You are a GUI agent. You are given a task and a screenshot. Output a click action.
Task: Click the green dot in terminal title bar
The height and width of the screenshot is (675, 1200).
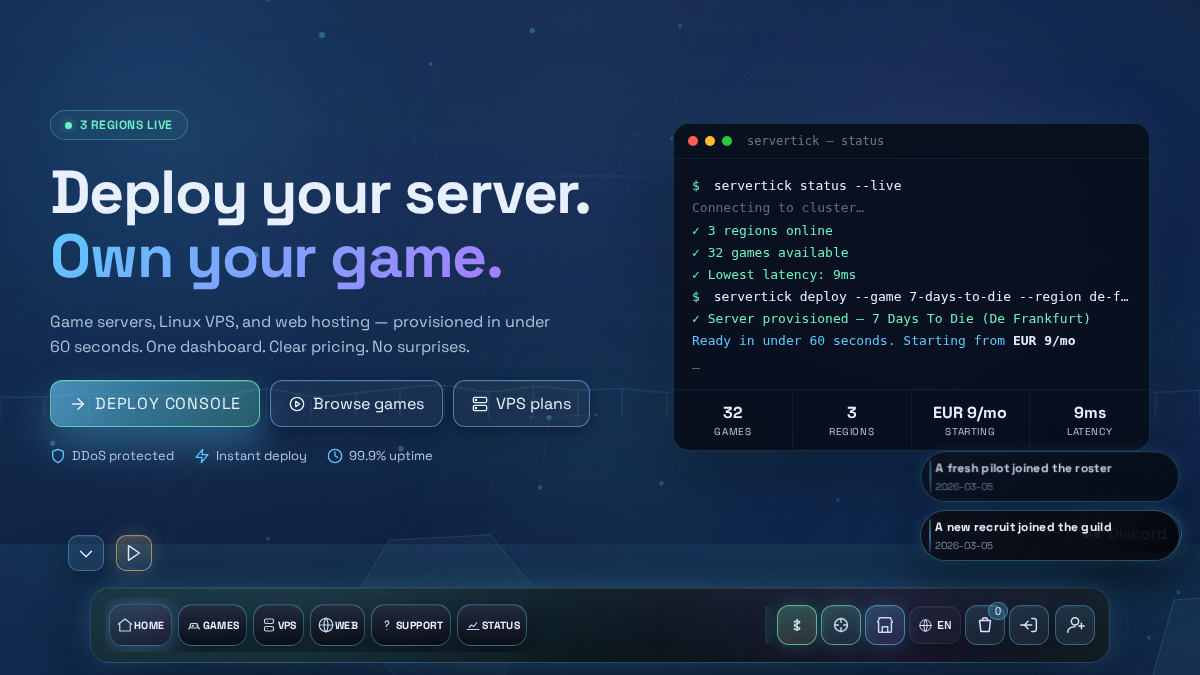[727, 141]
